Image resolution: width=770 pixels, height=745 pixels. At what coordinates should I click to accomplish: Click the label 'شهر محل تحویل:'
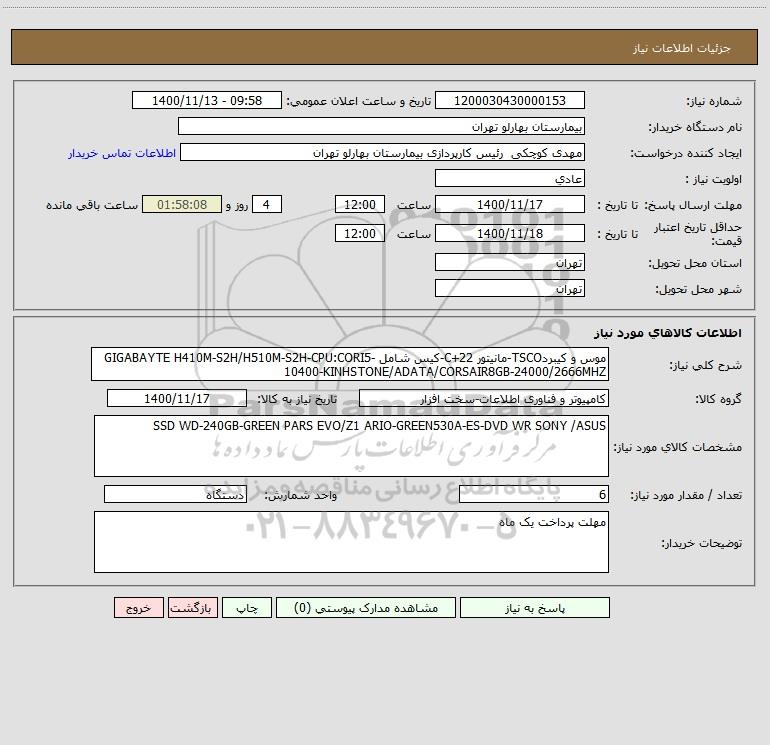tap(699, 290)
